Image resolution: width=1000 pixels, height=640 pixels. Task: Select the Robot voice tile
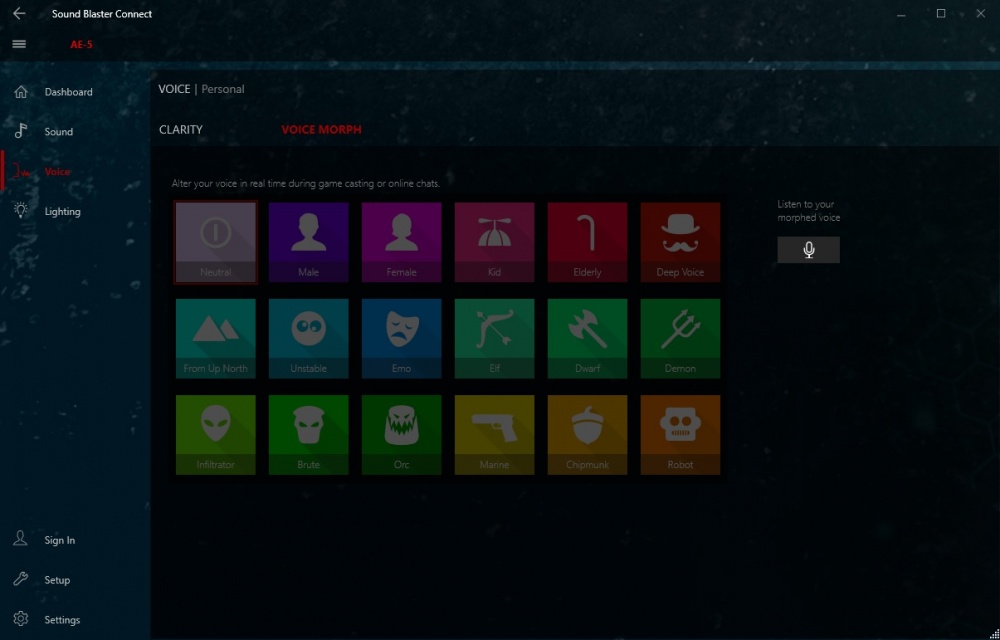coord(680,435)
